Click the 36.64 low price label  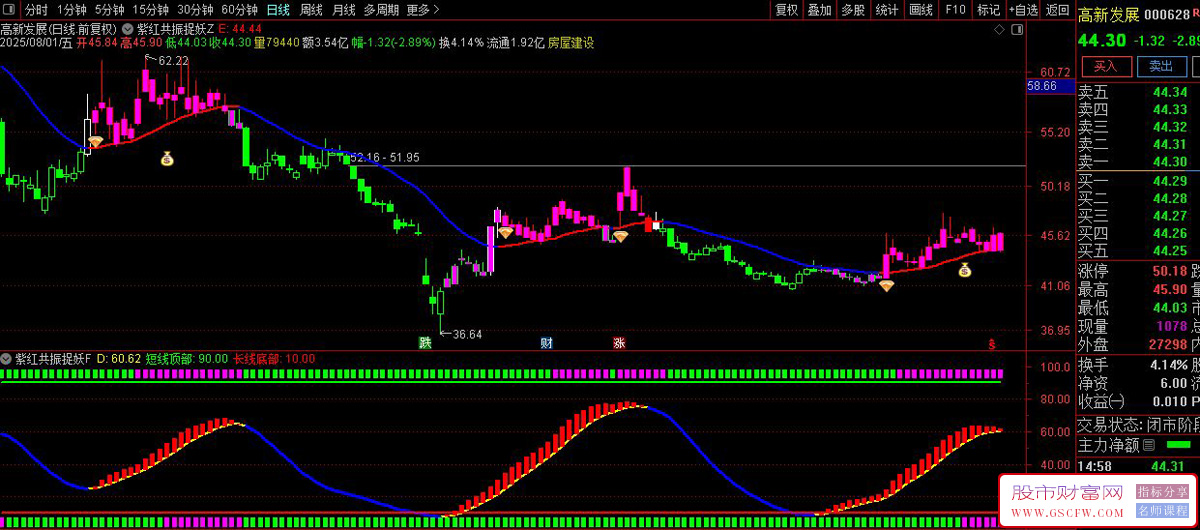tap(467, 334)
